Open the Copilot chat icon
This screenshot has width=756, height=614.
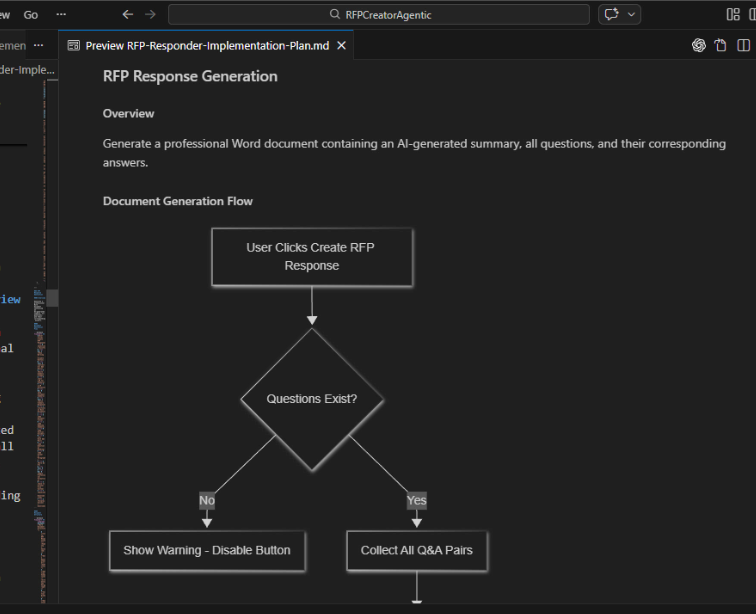pos(610,15)
